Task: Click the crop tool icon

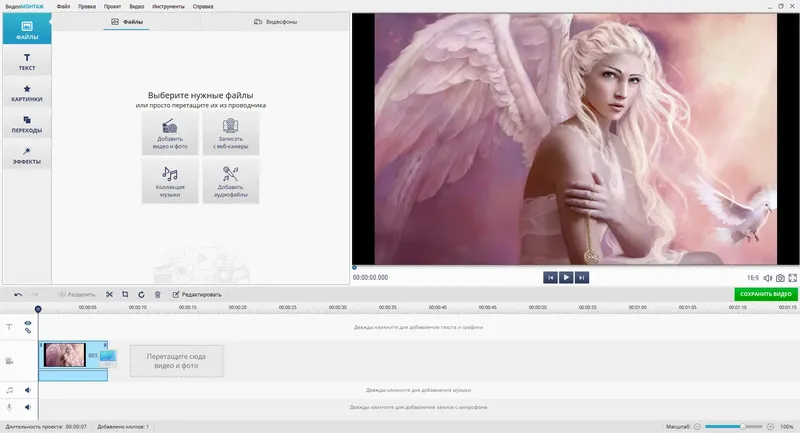Action: click(x=125, y=294)
